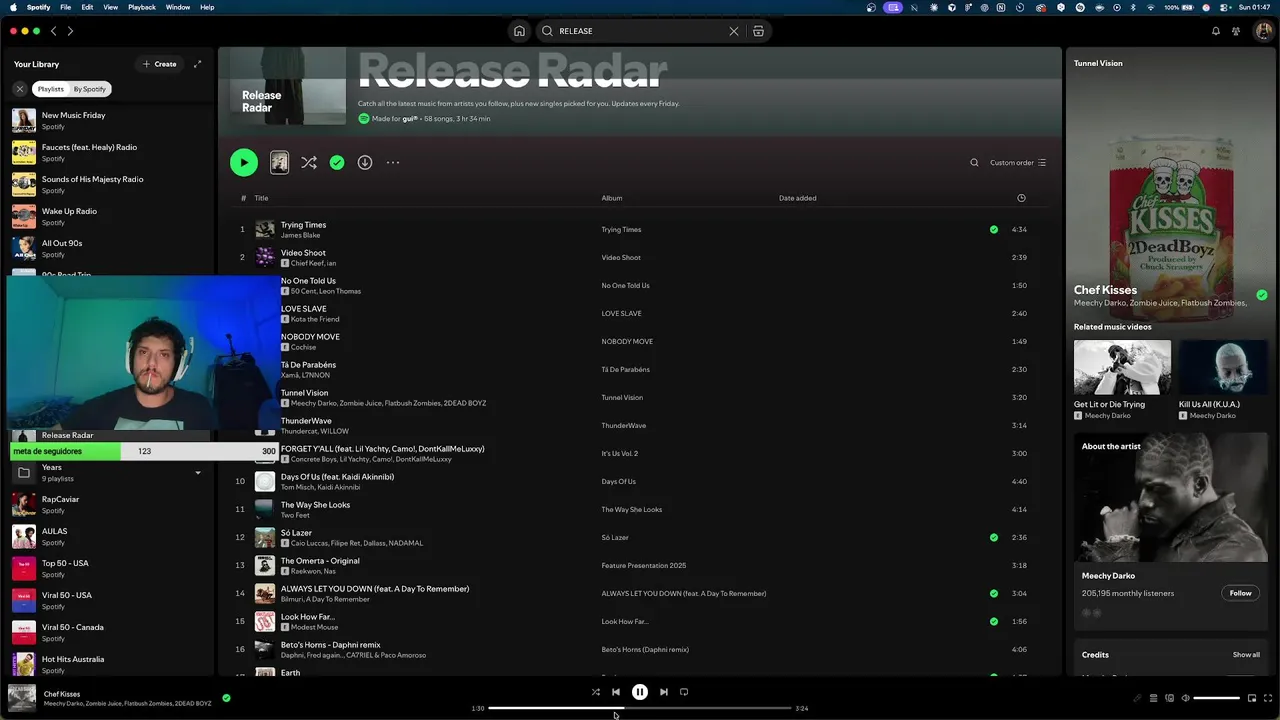Image resolution: width=1280 pixels, height=720 pixels.
Task: Go forward with the right navigation arrow
Action: [69, 31]
